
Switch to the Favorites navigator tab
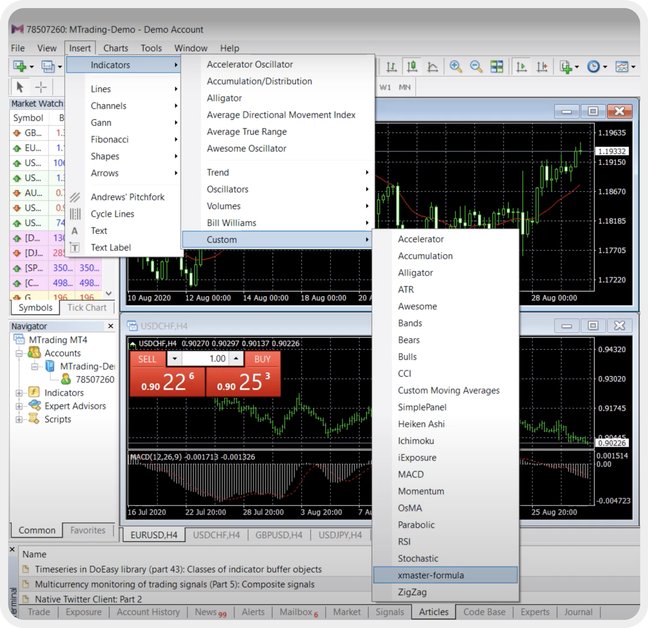[88, 530]
